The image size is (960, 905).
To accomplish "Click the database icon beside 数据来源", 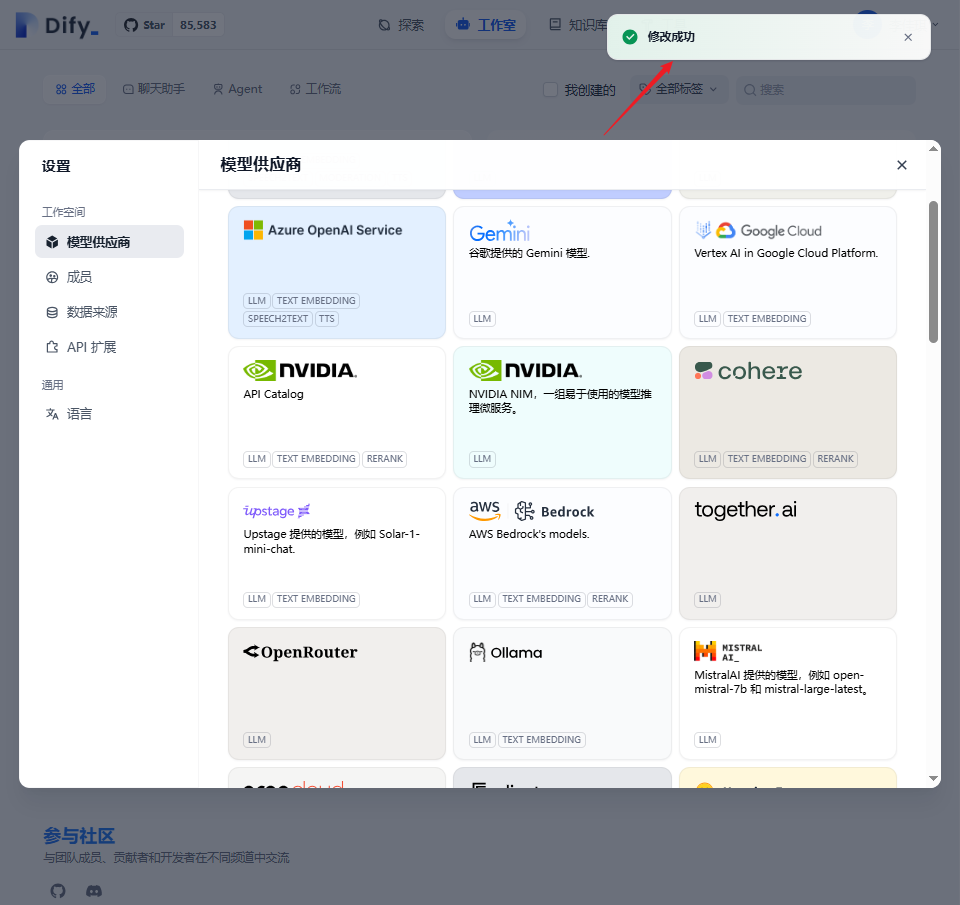I will coord(53,312).
